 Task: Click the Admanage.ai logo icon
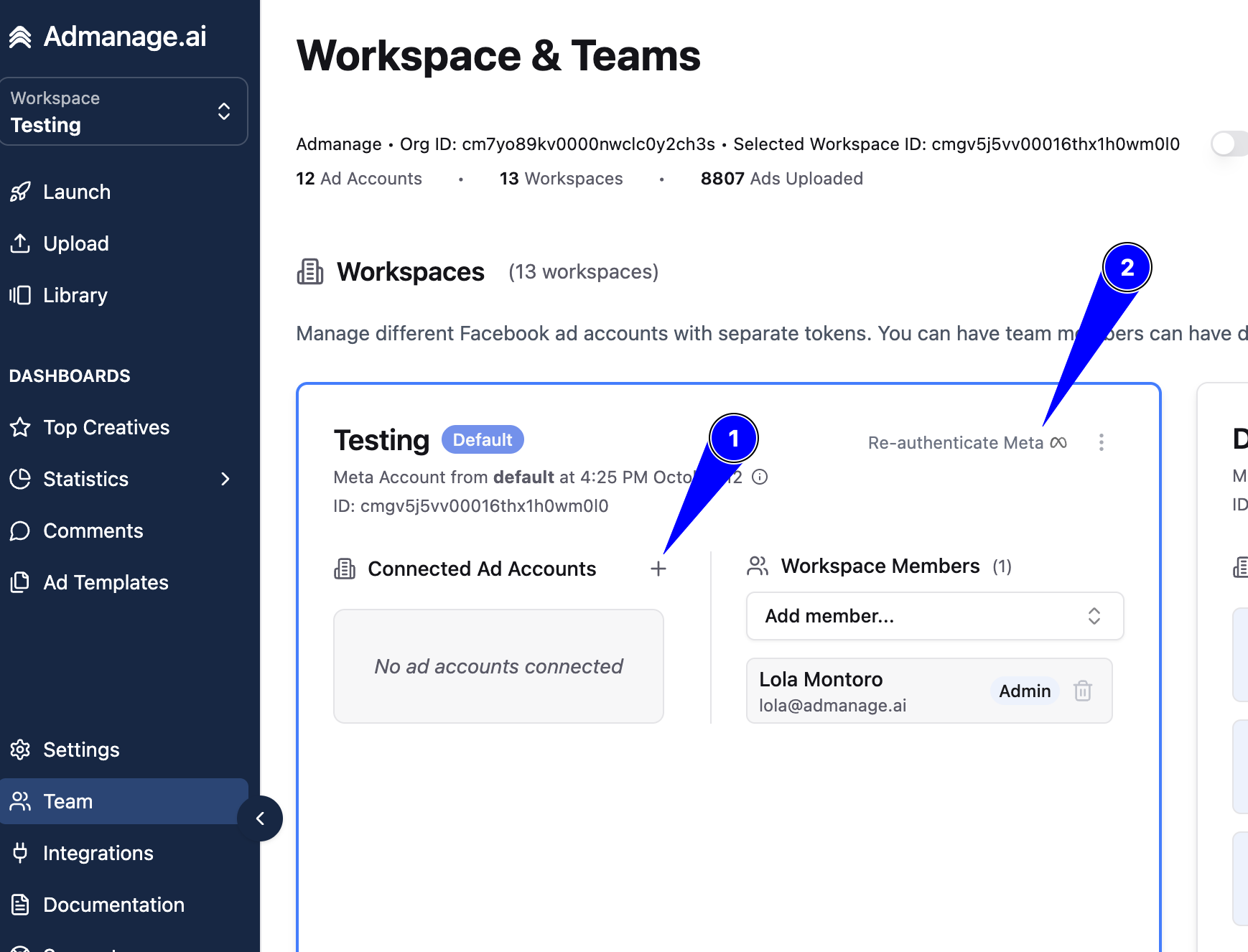20,37
